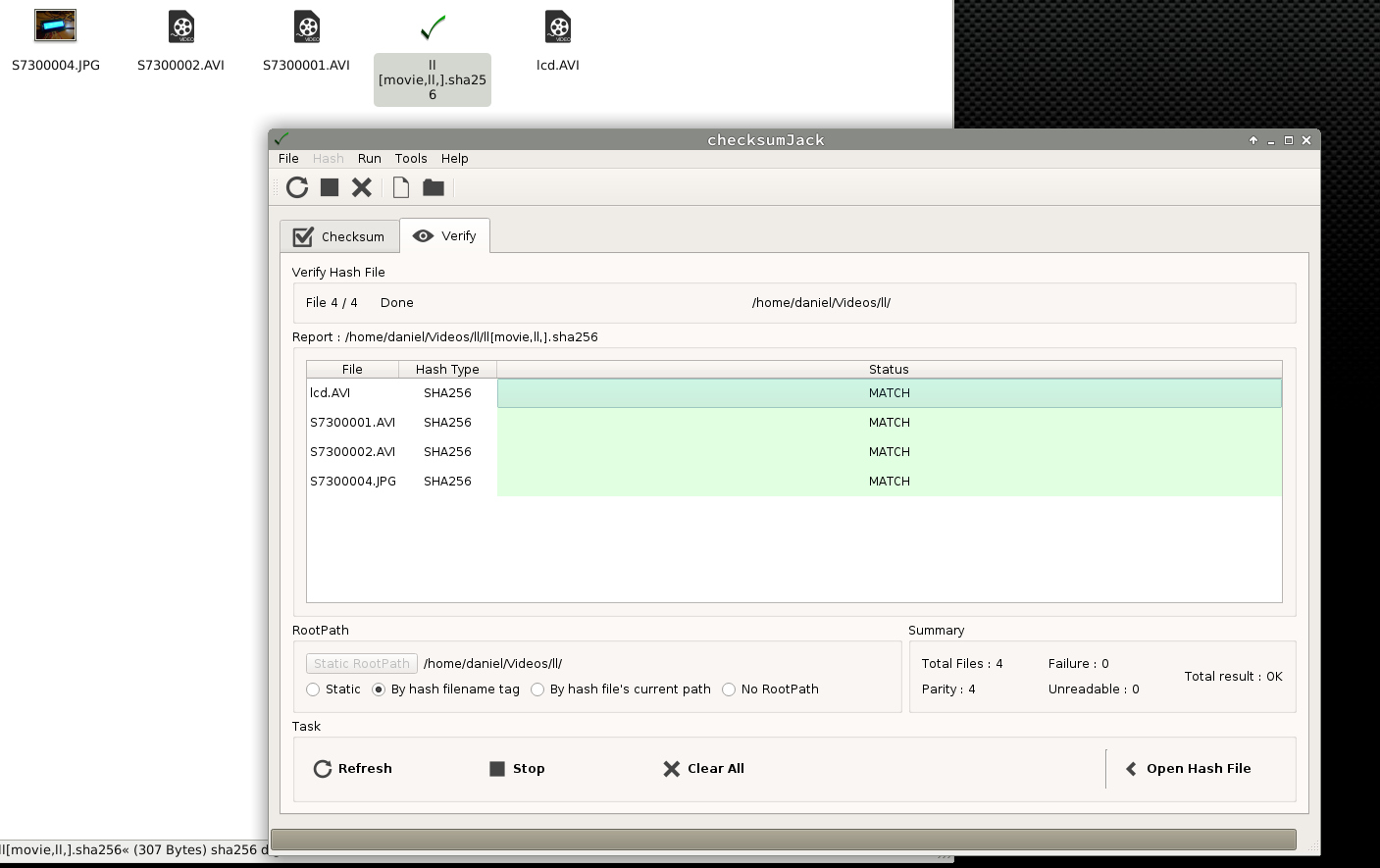The image size is (1380, 868).
Task: Open the Tools menu
Action: coord(411,158)
